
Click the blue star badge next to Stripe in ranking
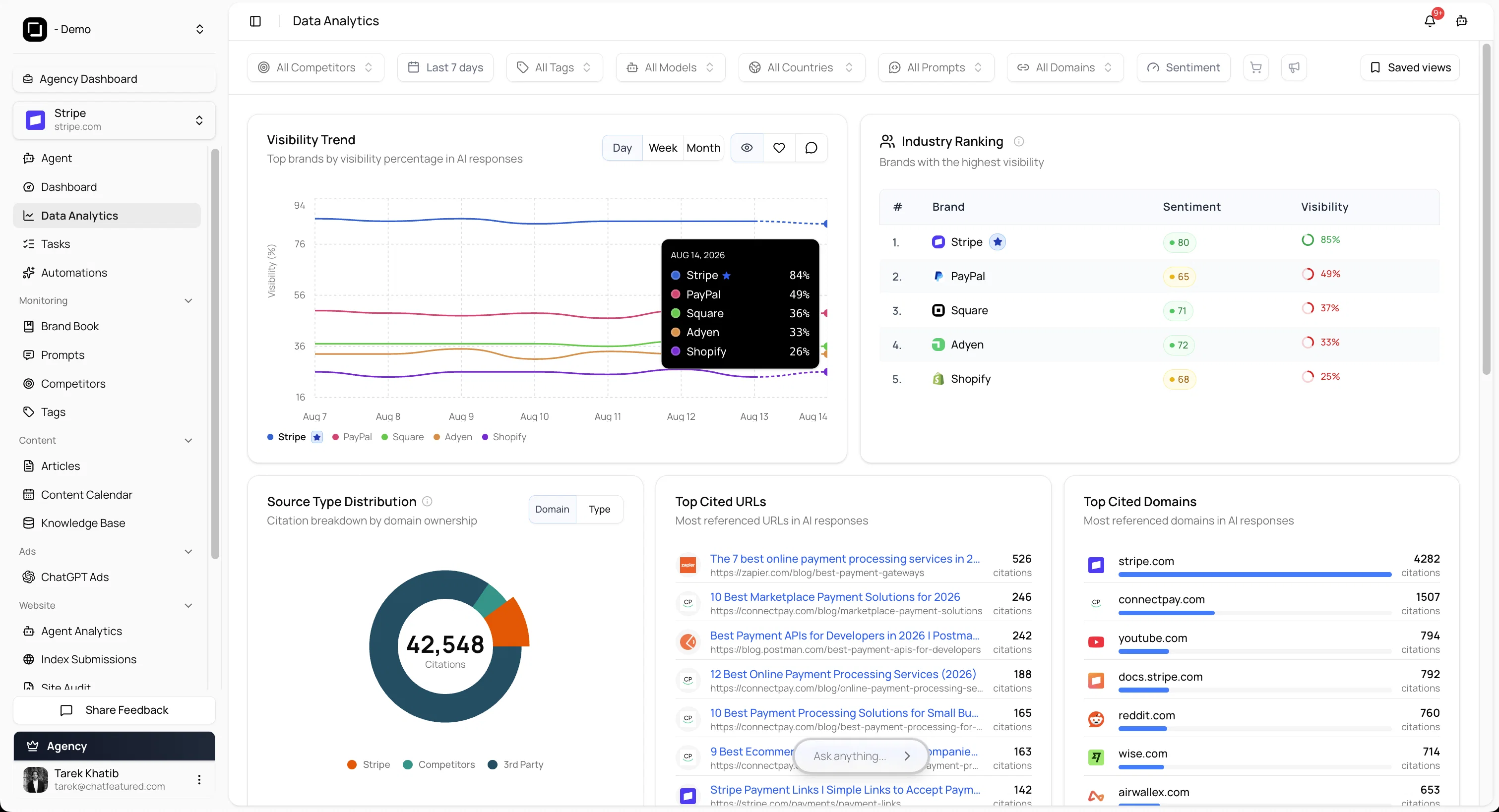tap(998, 242)
